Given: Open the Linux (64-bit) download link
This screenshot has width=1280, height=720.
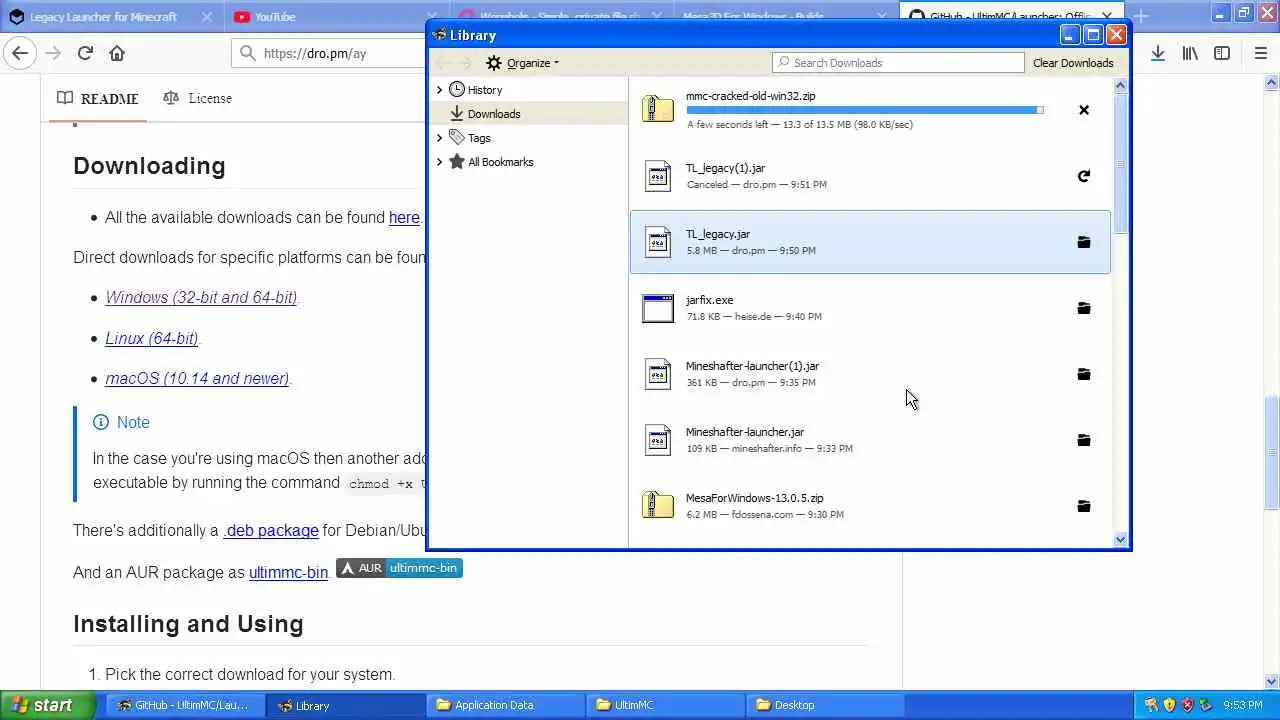Looking at the screenshot, I should point(152,338).
